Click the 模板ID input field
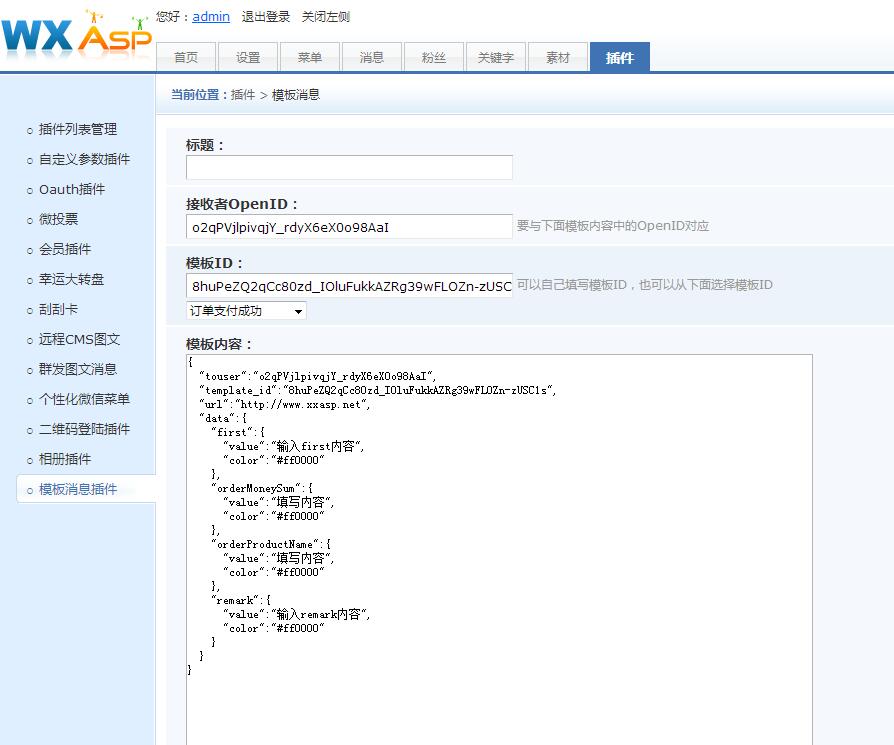The width and height of the screenshot is (894, 745). tap(349, 286)
